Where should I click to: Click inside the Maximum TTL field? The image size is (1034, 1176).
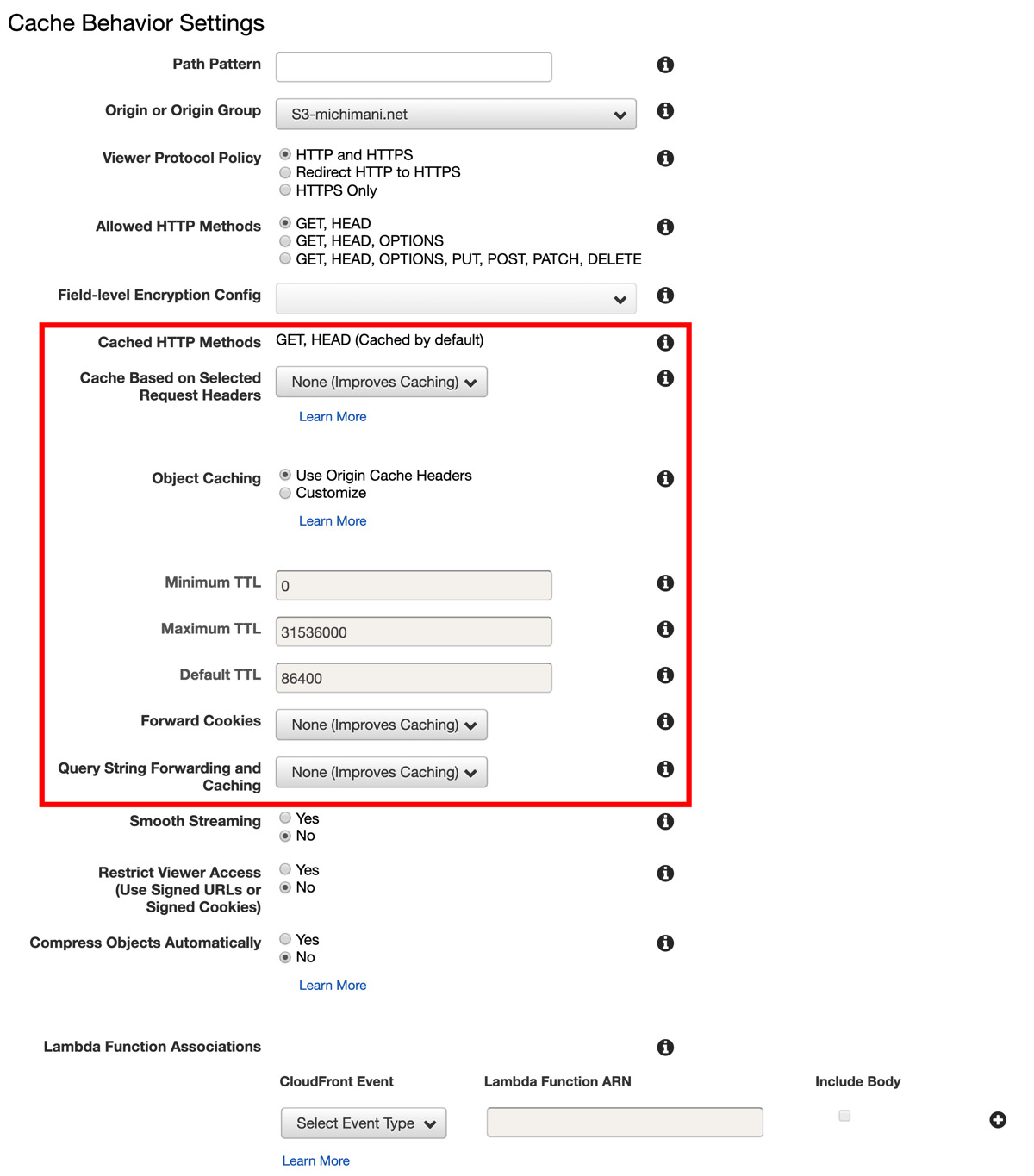point(413,632)
